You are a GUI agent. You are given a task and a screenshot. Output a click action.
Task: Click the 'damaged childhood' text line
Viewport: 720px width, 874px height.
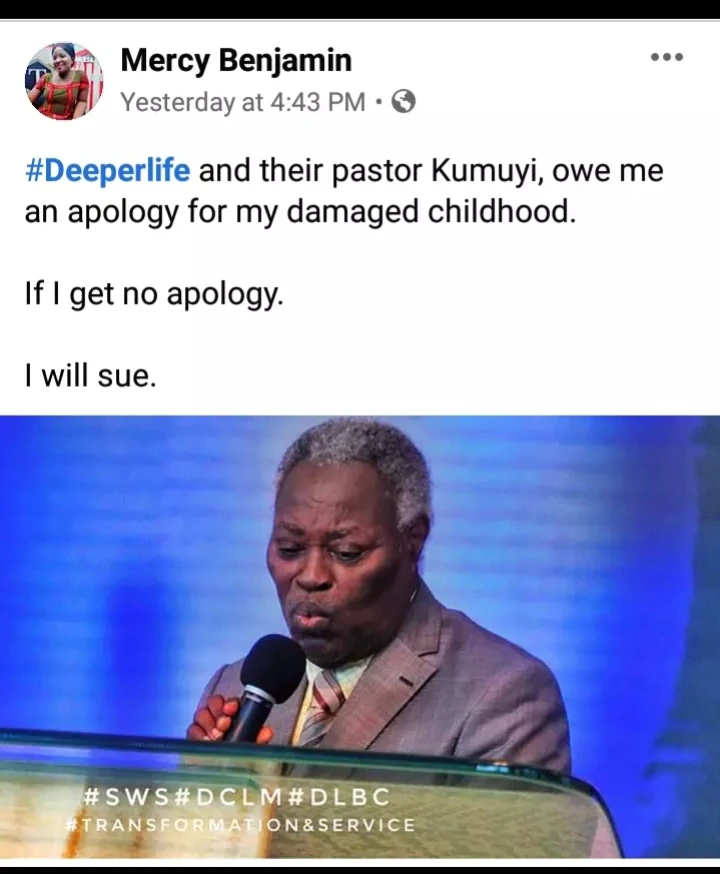(x=300, y=212)
